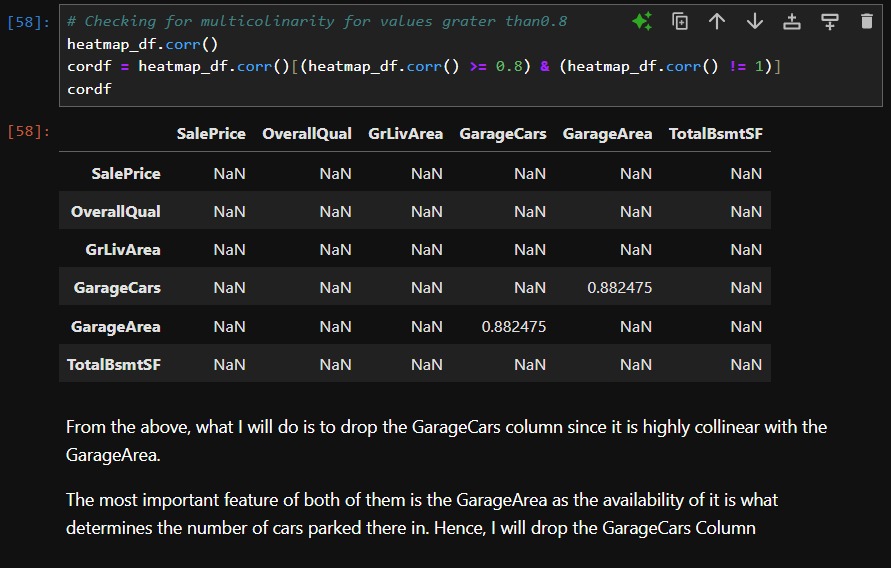Viewport: 891px width, 568px height.
Task: Click NaN in SalePrice row, TotalBsmtSF column
Action: [x=746, y=174]
